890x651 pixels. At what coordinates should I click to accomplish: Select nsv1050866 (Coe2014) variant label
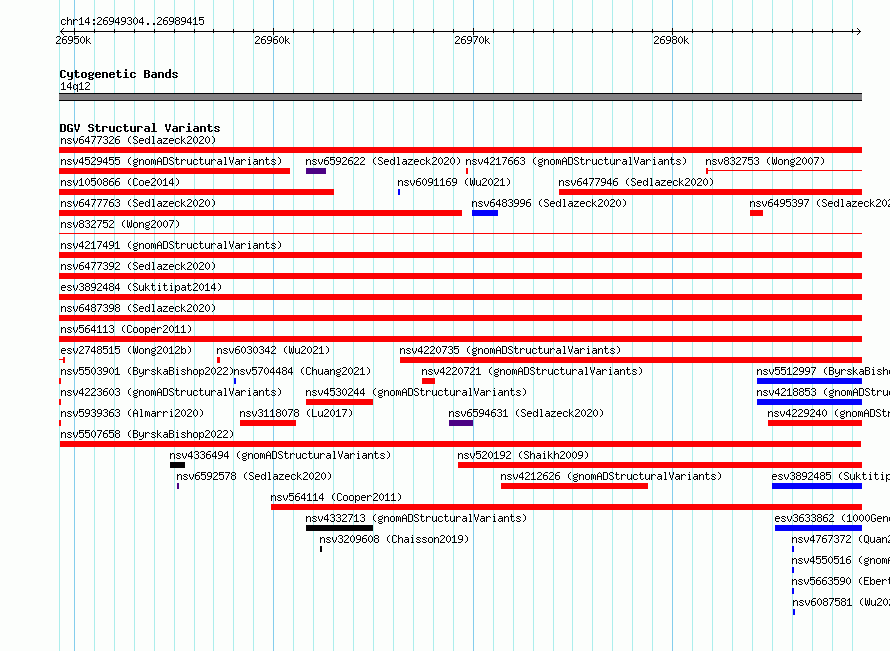pos(120,182)
